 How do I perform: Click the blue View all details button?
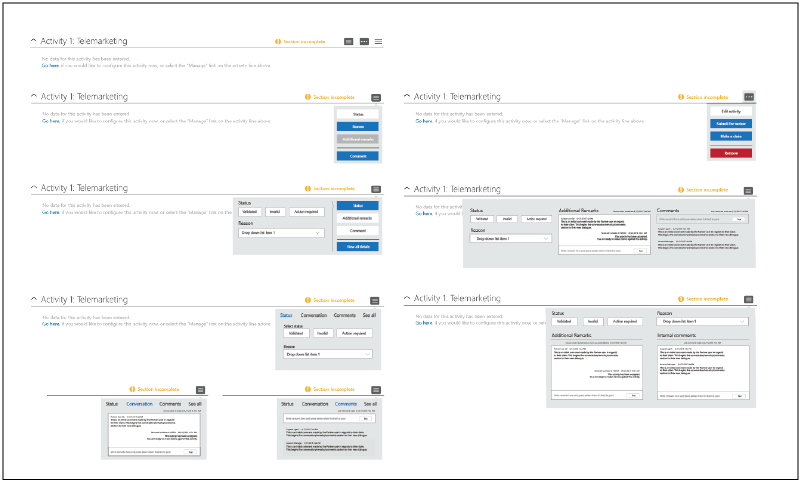tap(357, 245)
